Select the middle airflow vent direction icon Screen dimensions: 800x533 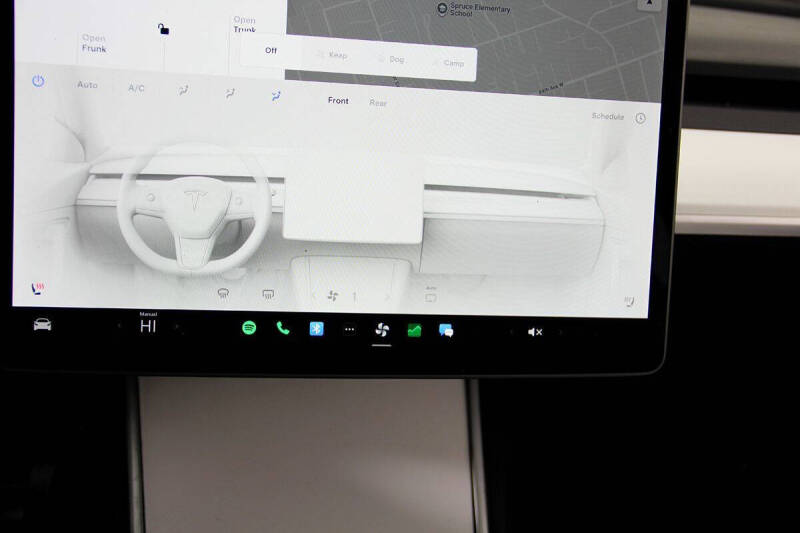[x=230, y=93]
